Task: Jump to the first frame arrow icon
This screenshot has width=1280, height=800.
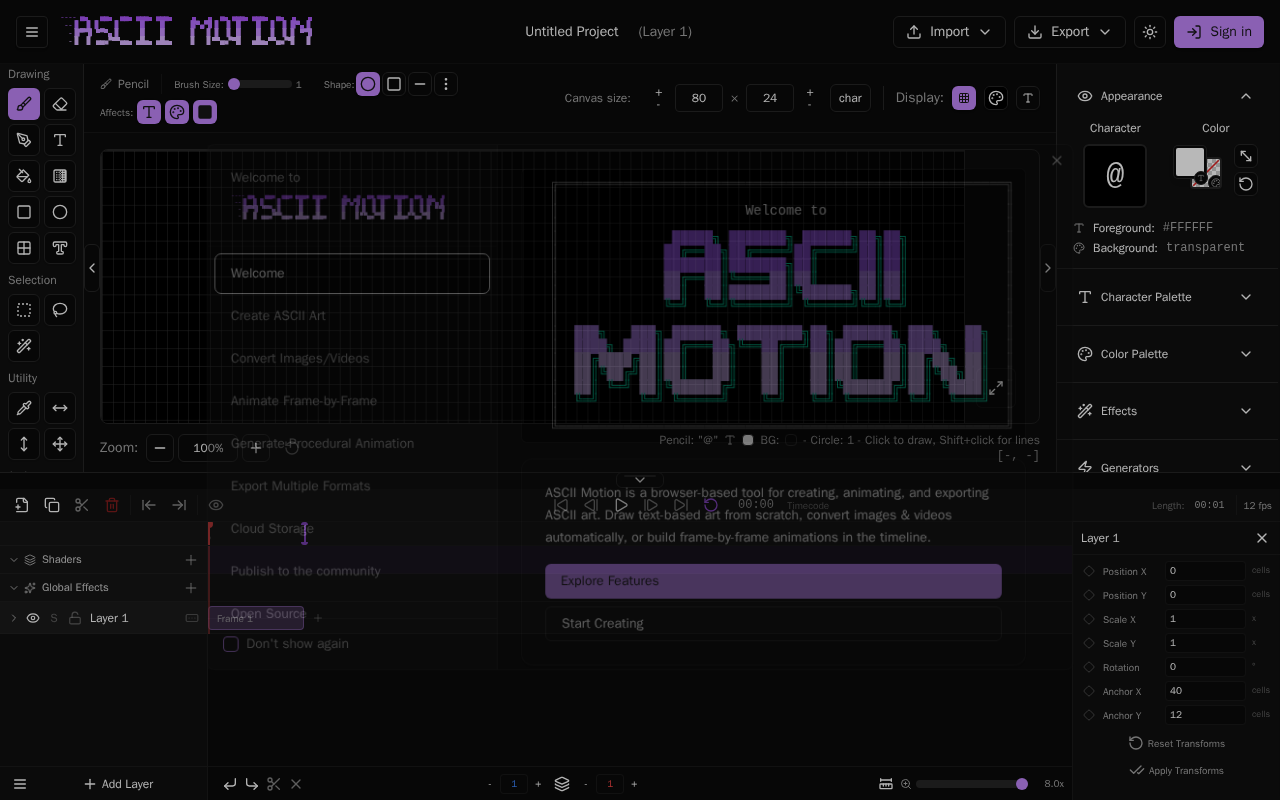Action: click(149, 505)
